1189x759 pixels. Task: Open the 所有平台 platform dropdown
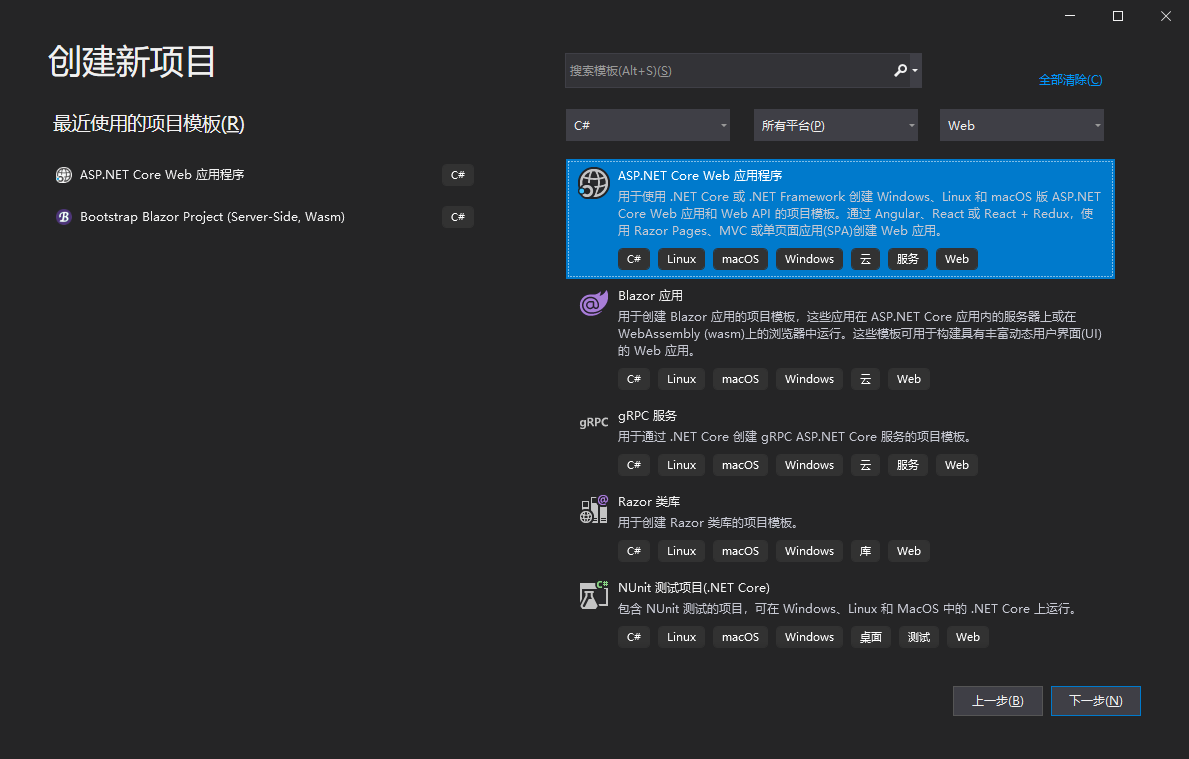(x=836, y=125)
